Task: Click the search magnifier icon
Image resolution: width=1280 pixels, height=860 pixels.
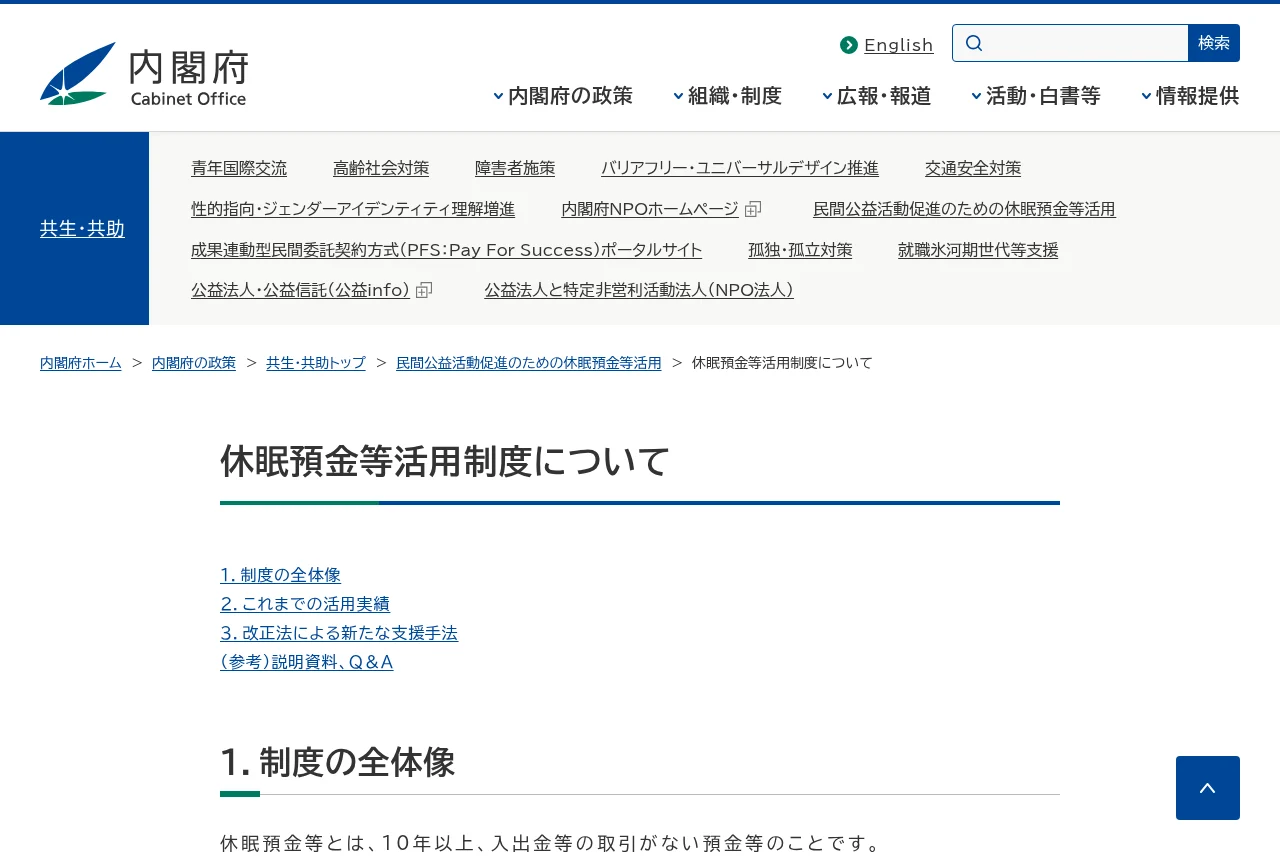Action: 974,43
